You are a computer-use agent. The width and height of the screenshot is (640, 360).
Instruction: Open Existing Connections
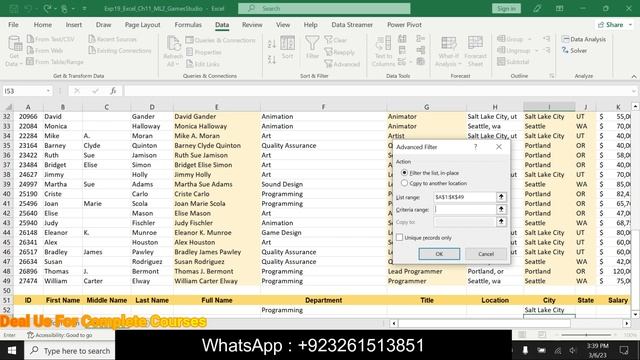click(120, 51)
